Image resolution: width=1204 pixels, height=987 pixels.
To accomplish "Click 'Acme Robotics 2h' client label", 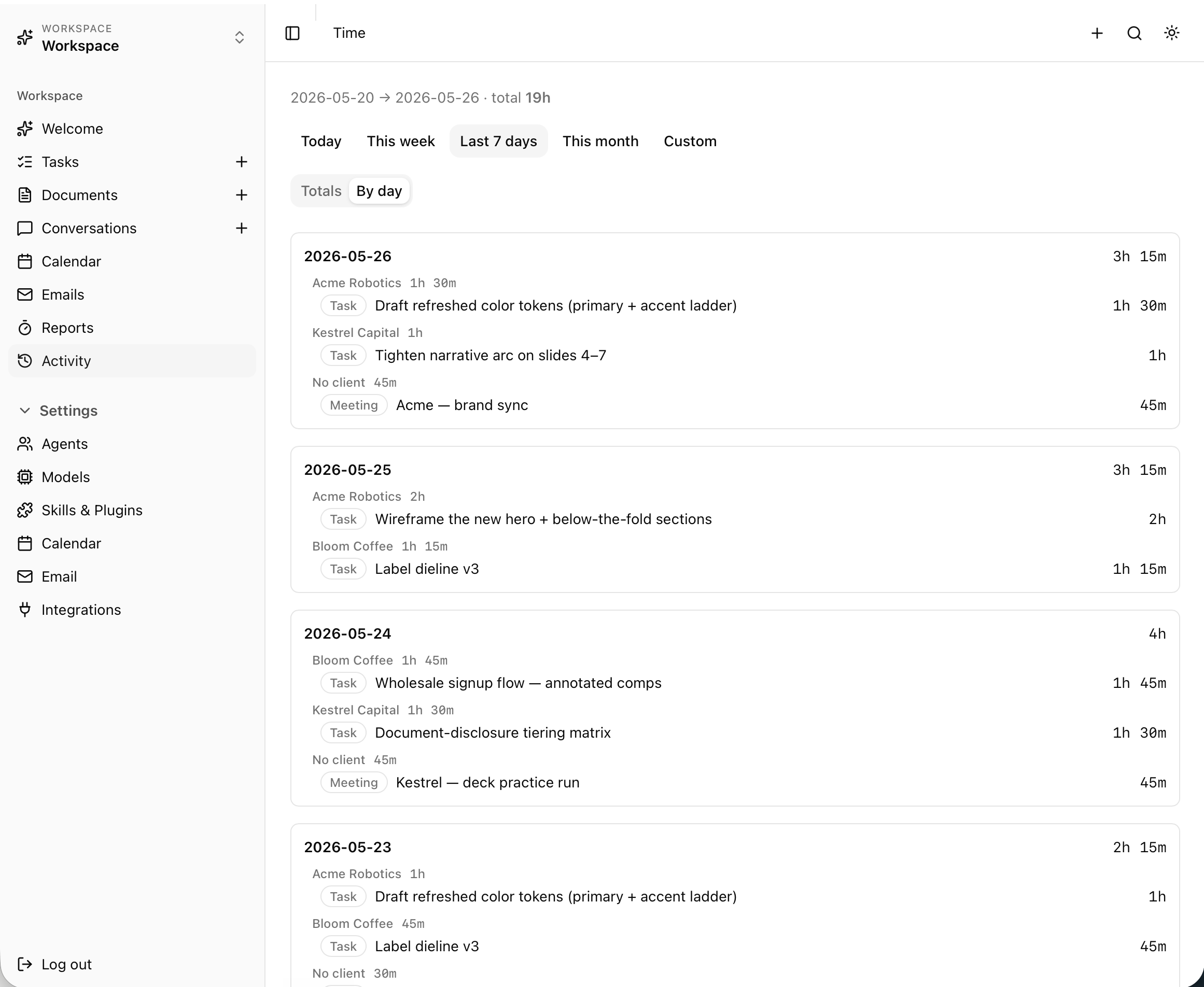I will (x=369, y=496).
